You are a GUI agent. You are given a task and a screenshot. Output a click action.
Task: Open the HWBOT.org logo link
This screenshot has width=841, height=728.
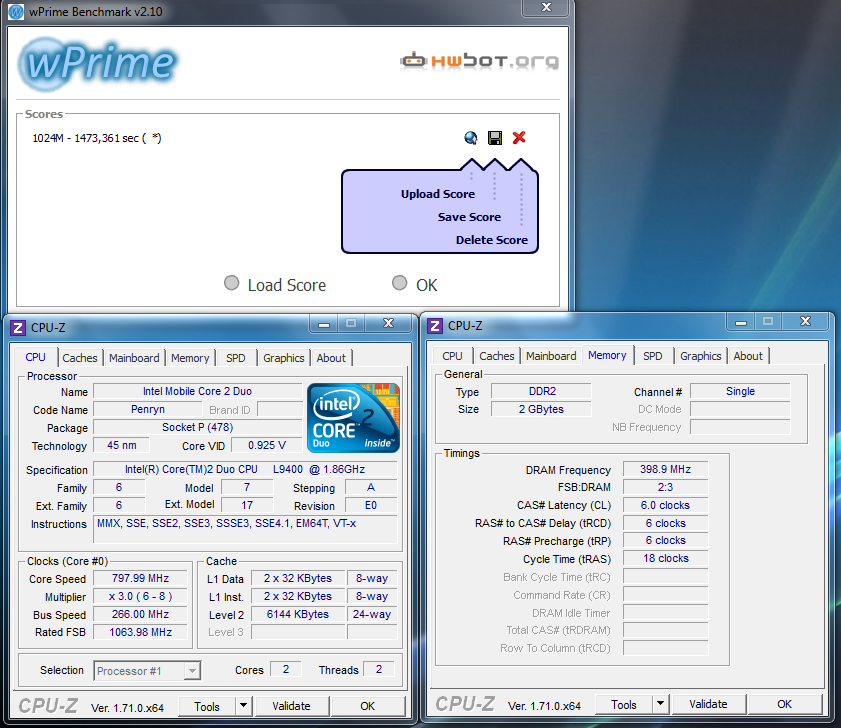(479, 61)
